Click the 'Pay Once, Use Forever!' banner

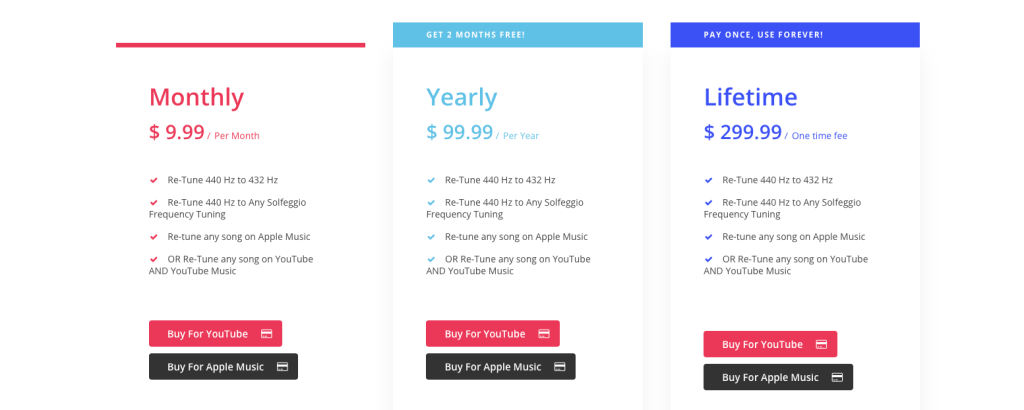(794, 35)
